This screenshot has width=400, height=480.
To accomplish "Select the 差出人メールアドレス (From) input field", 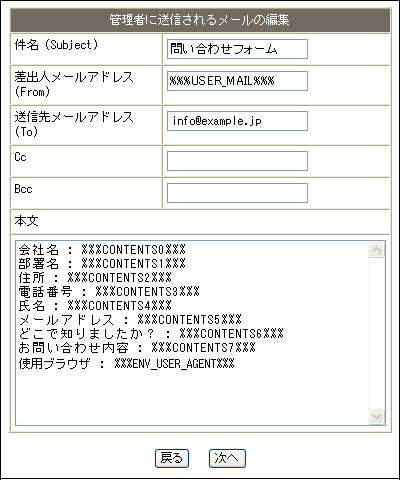I will click(x=237, y=81).
